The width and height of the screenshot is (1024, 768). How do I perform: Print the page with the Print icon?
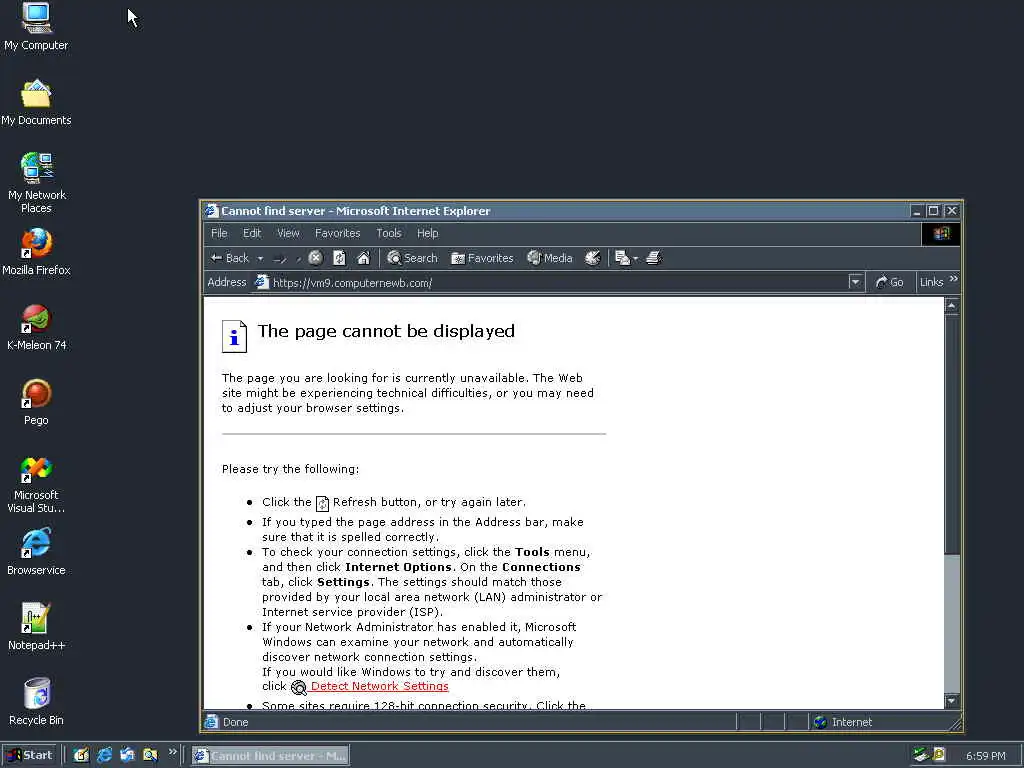654,258
